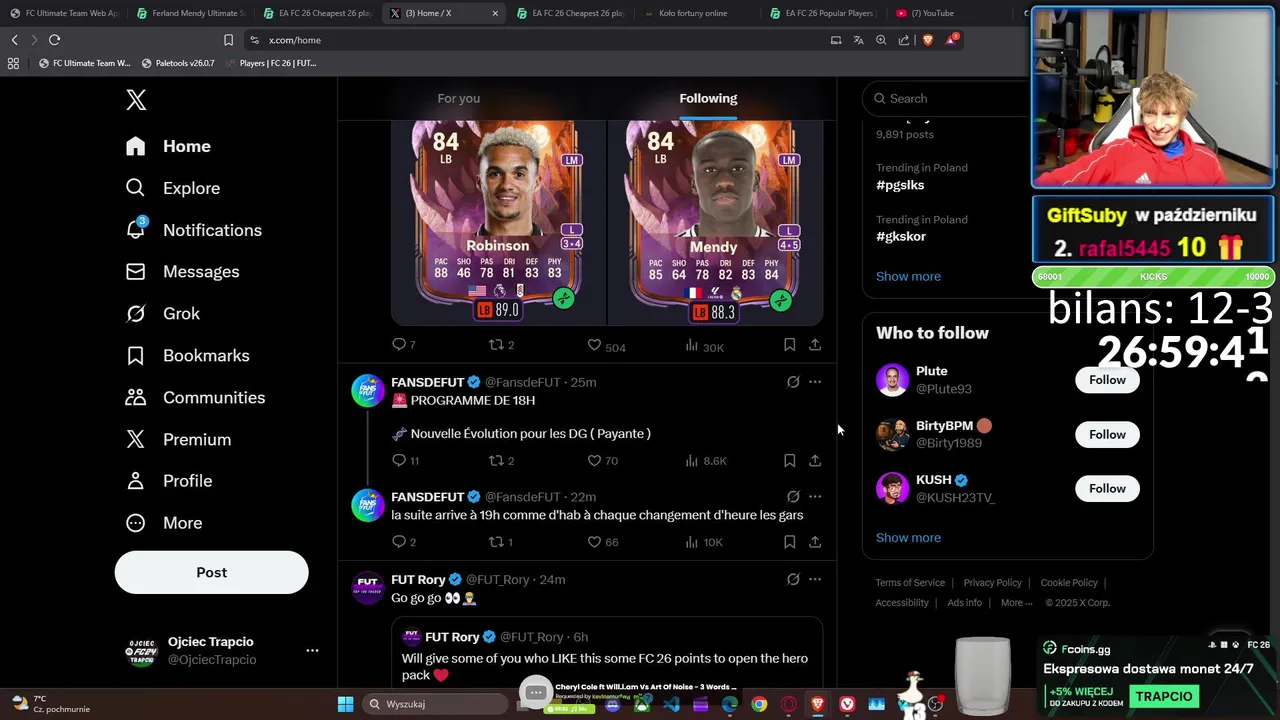Image resolution: width=1280 pixels, height=720 pixels.
Task: Bookmark the la suite arrive post
Action: tap(789, 542)
